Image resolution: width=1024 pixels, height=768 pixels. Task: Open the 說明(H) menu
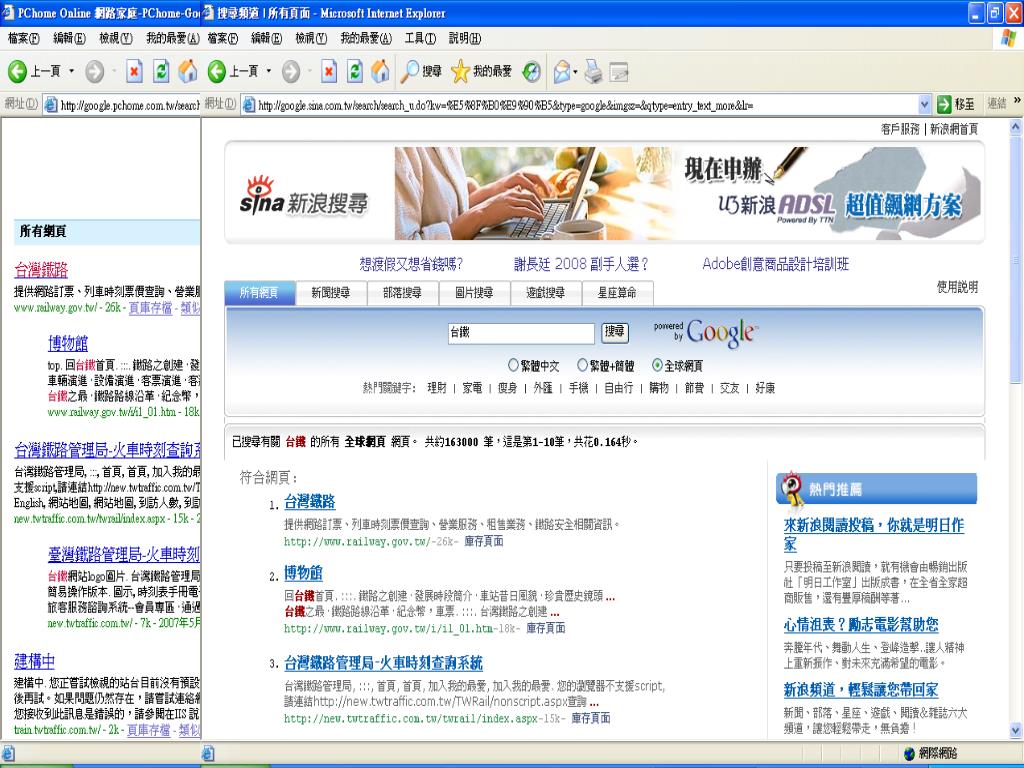click(x=464, y=39)
